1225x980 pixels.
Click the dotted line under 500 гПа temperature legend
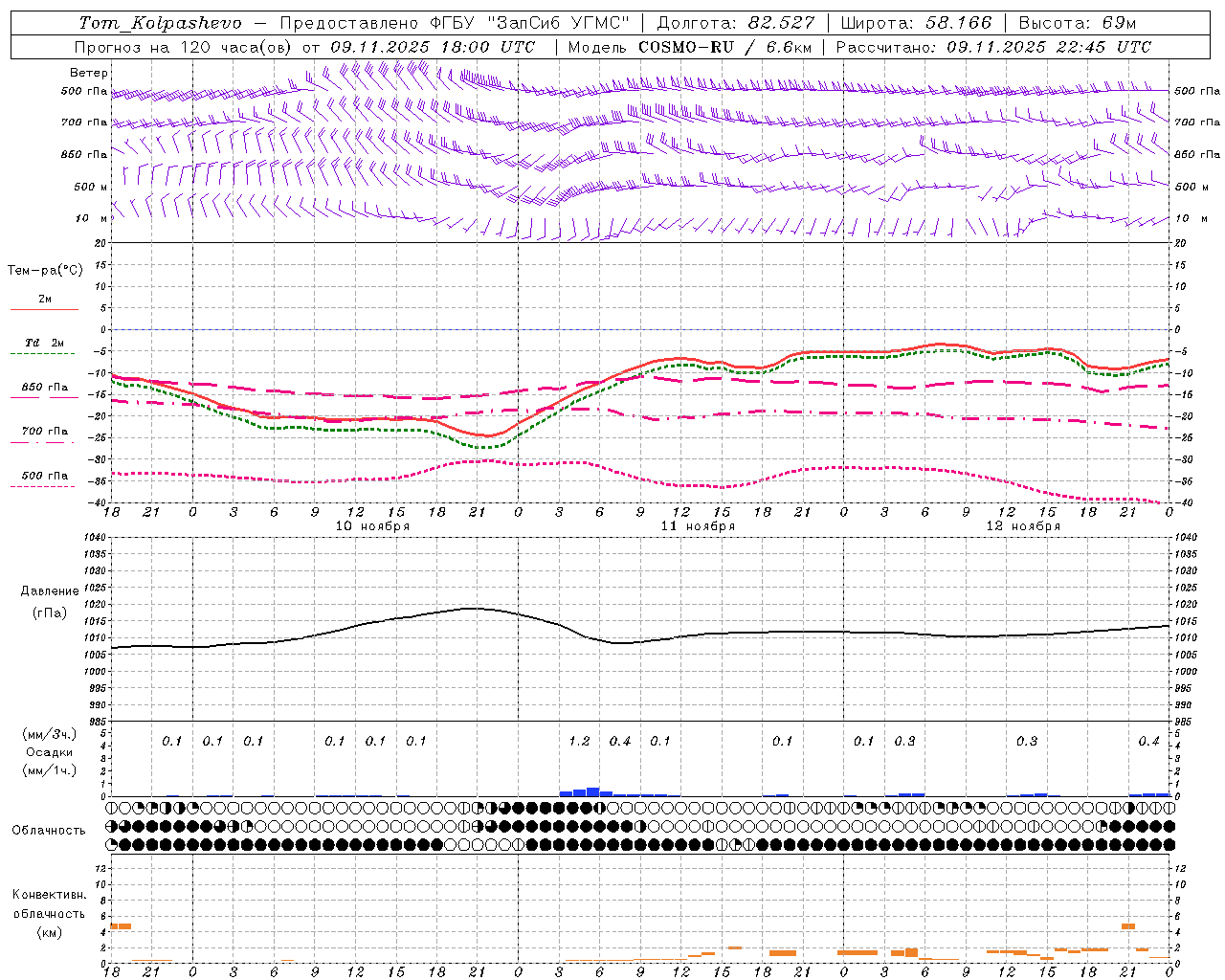[44, 486]
